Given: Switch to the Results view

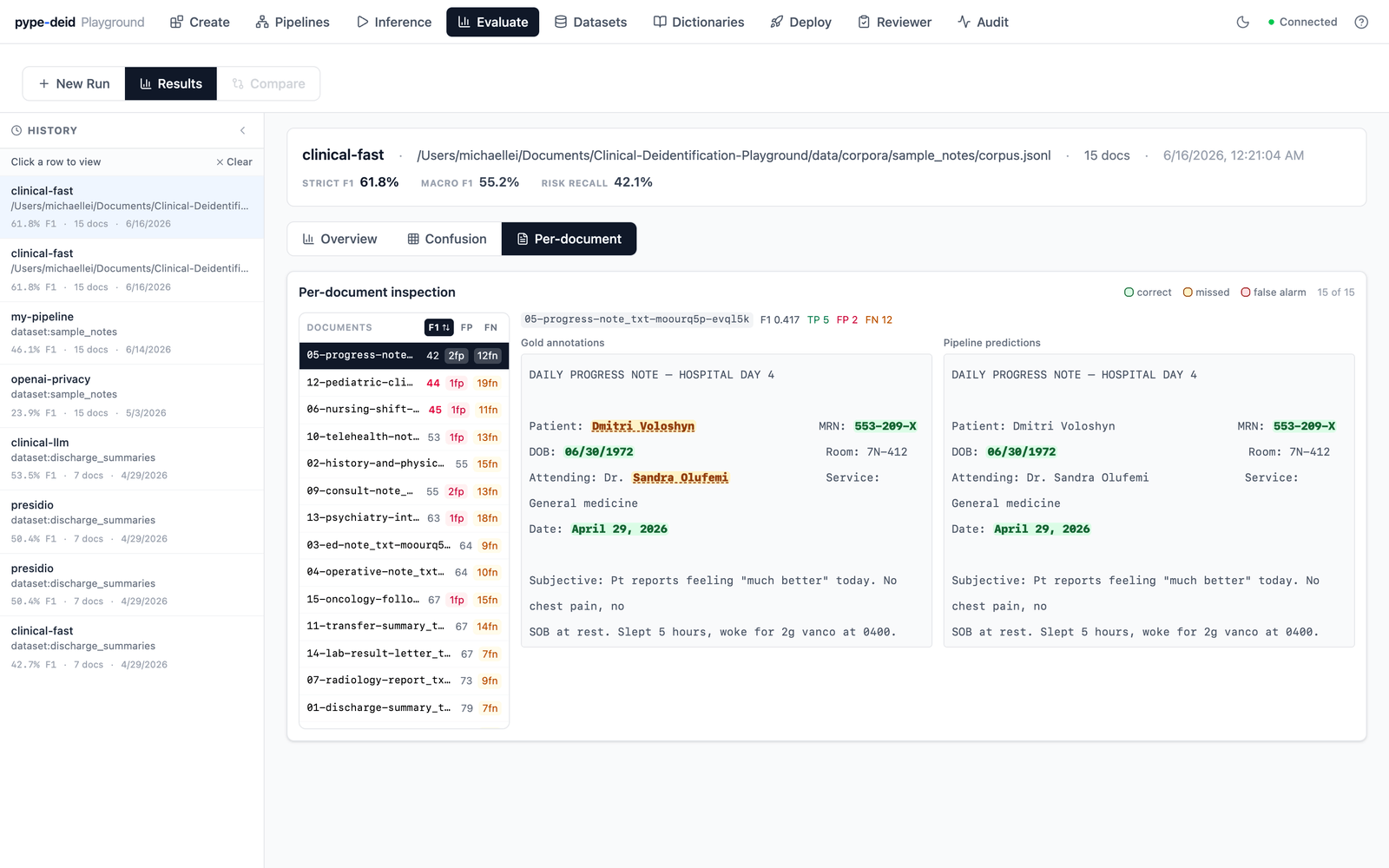Looking at the screenshot, I should pyautogui.click(x=171, y=83).
